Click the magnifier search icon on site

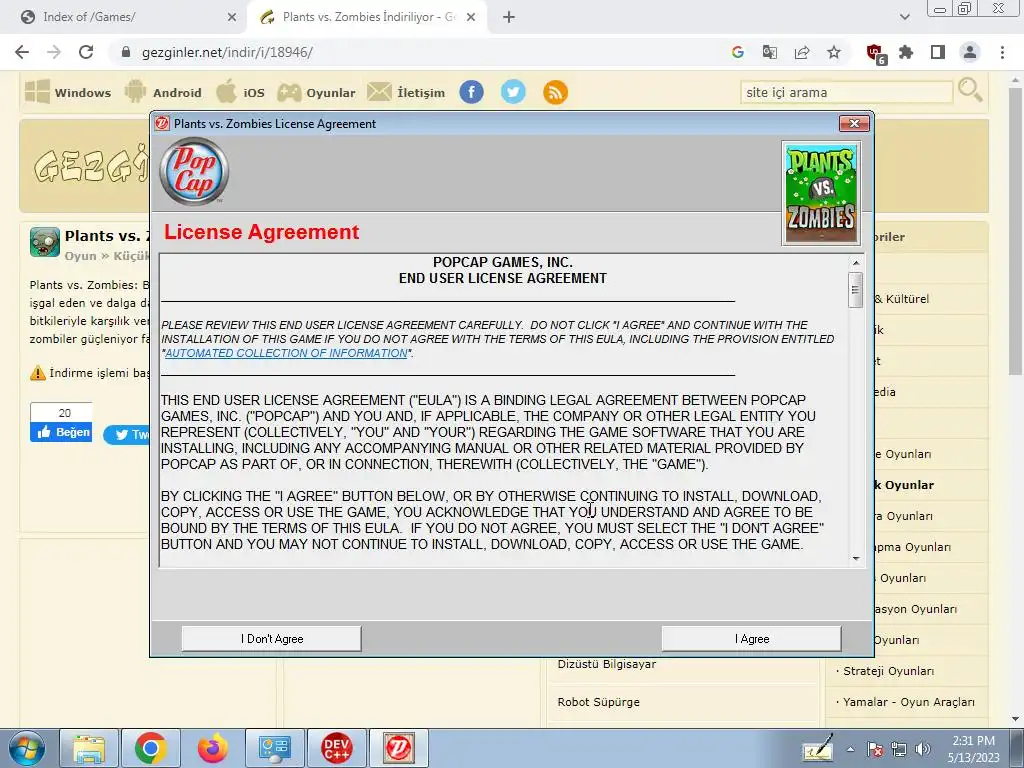(970, 90)
